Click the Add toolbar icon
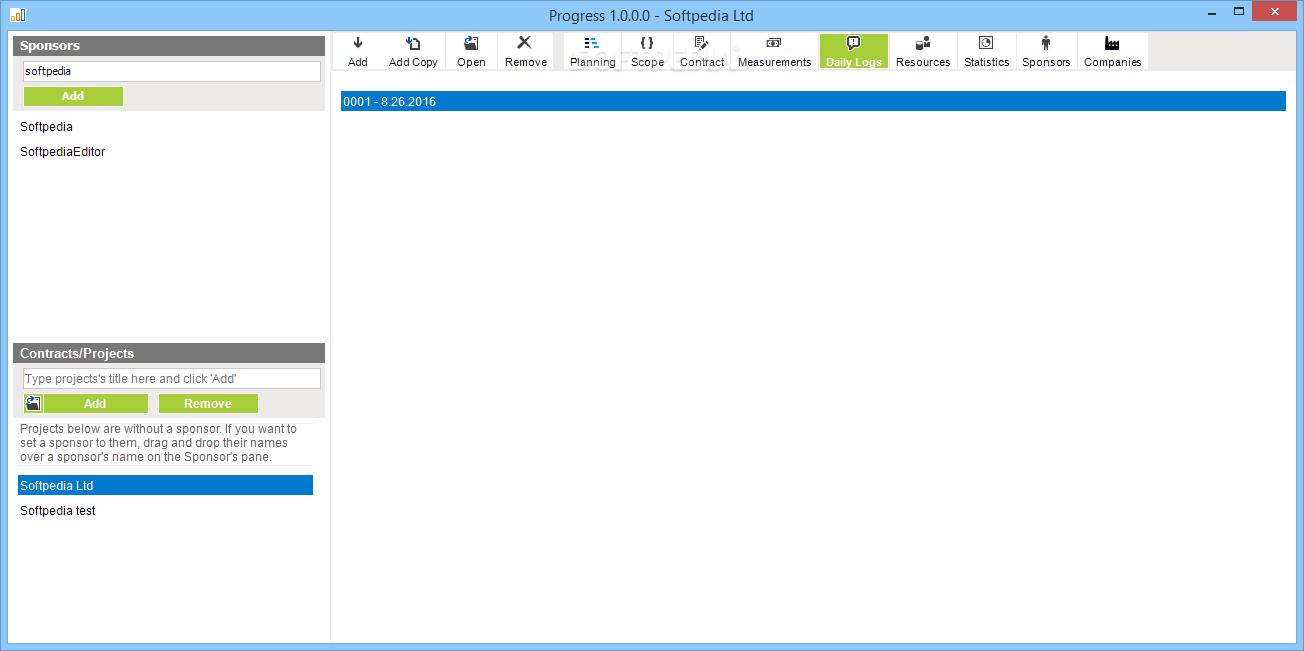 point(358,51)
